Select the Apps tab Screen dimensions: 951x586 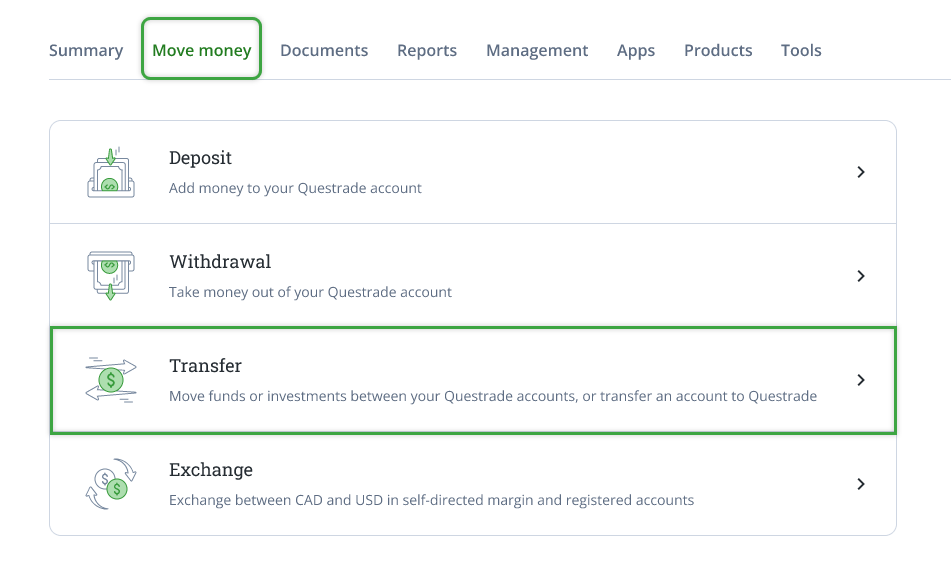(x=636, y=50)
